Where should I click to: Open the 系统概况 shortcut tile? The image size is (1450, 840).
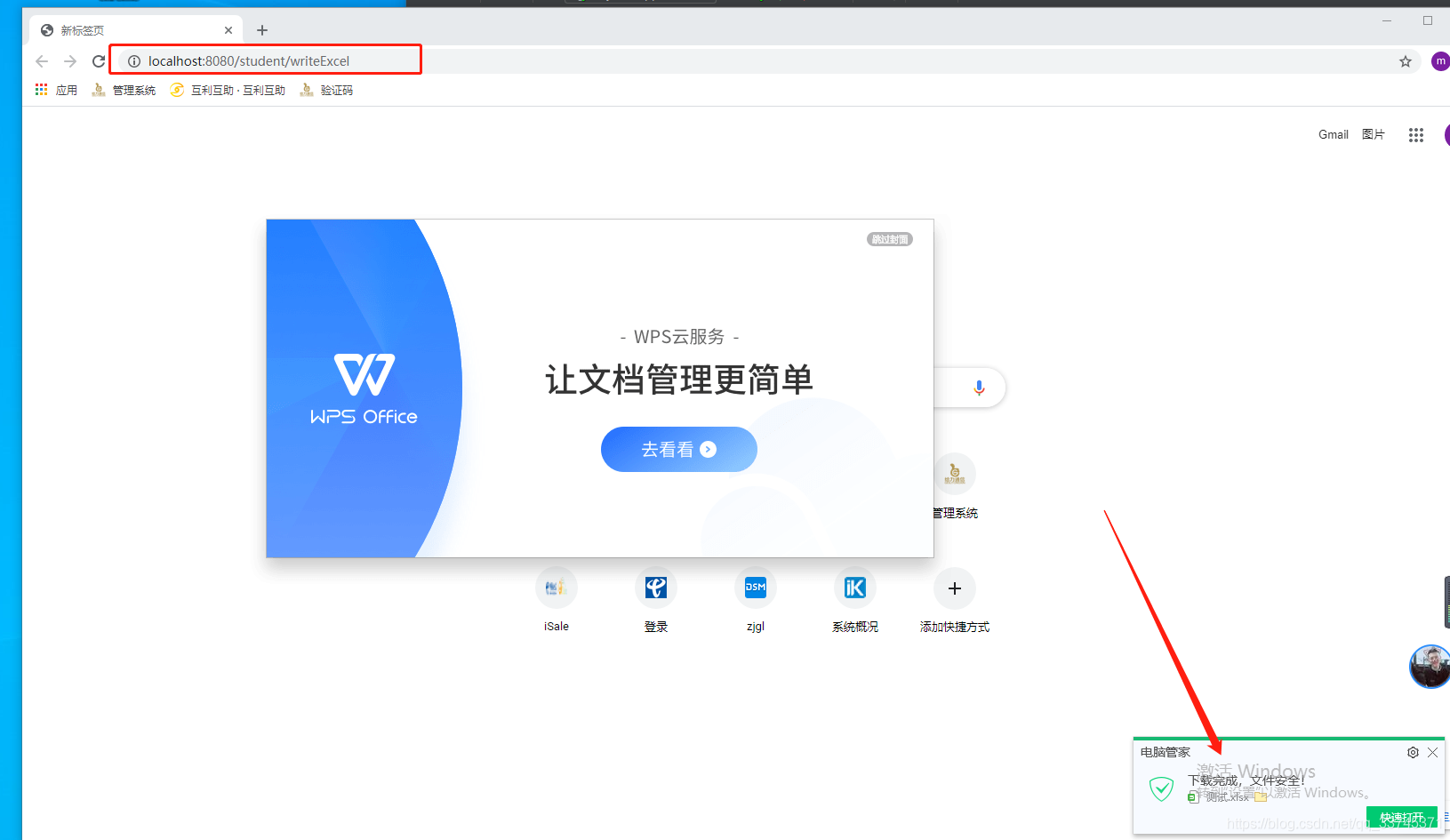pyautogui.click(x=855, y=600)
